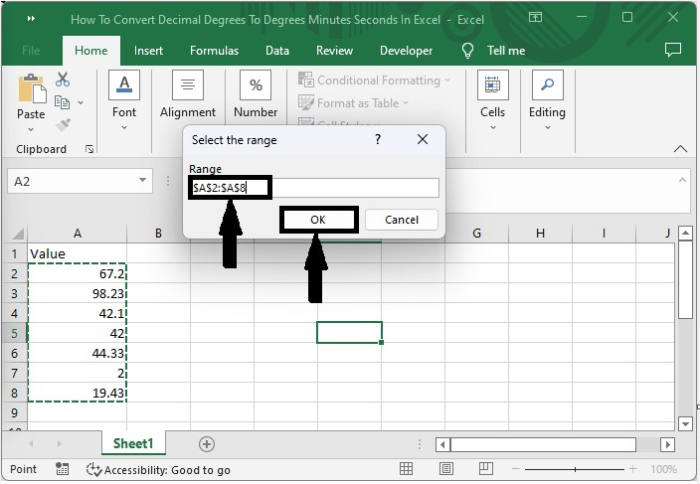The height and width of the screenshot is (484, 700).
Task: Expand the Cells group dropdown arrow
Action: 493,128
